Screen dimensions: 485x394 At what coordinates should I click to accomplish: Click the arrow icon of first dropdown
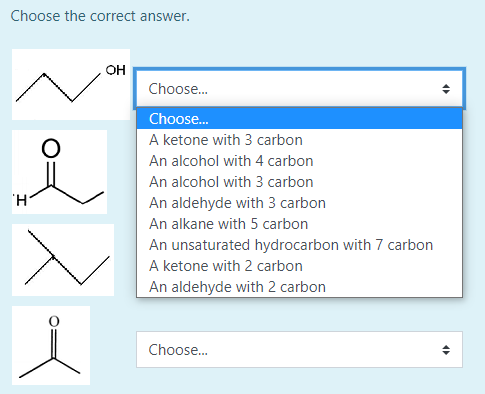click(x=446, y=89)
